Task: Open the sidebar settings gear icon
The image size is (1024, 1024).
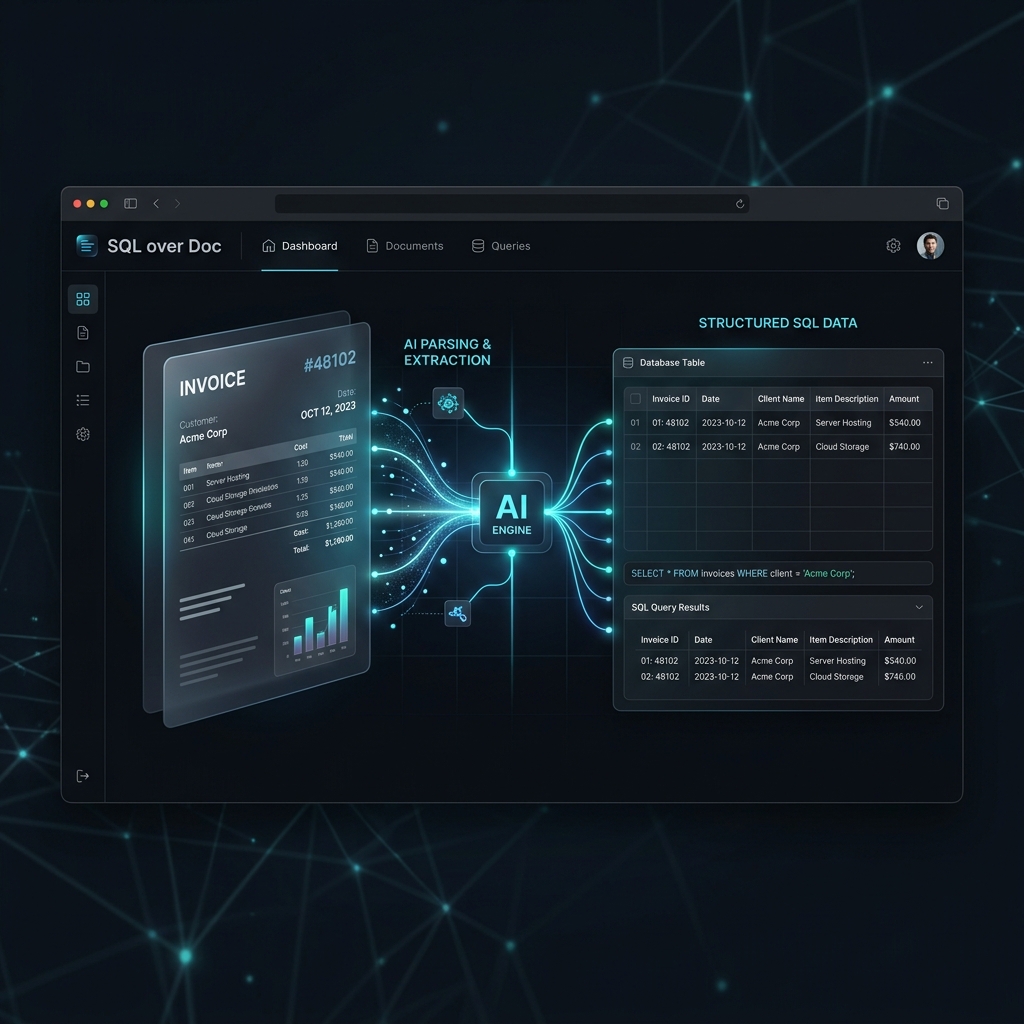Action: coord(83,434)
